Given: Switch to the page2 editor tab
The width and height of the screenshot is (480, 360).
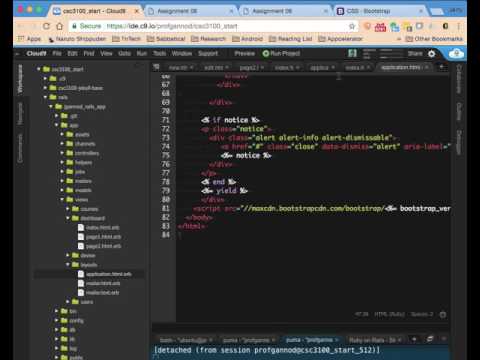Looking at the screenshot, I should click(x=251, y=67).
